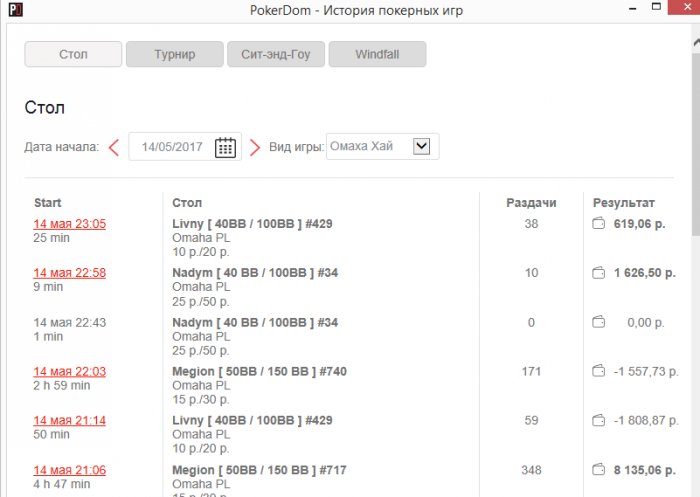Maximize the PokerDom history window
700x497 pixels.
pyautogui.click(x=656, y=7)
